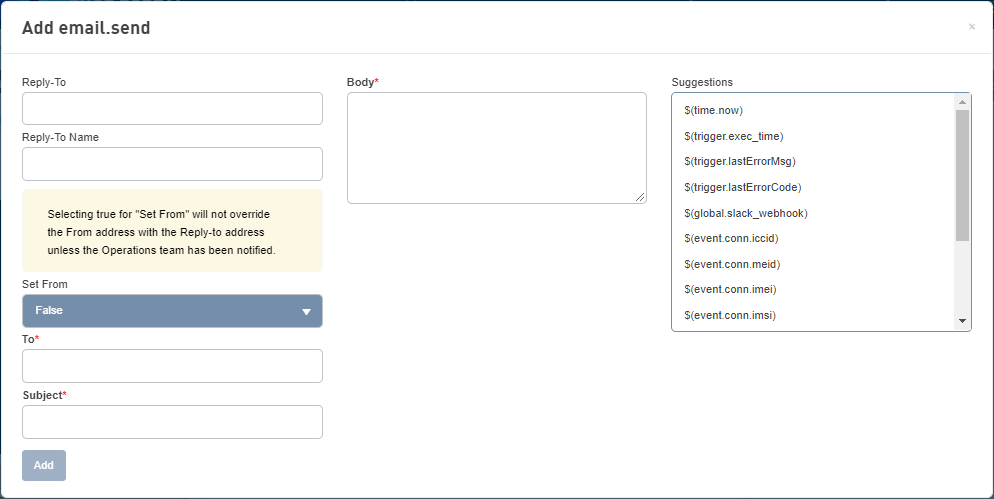Select the Subject input field
994x499 pixels.
coord(172,422)
